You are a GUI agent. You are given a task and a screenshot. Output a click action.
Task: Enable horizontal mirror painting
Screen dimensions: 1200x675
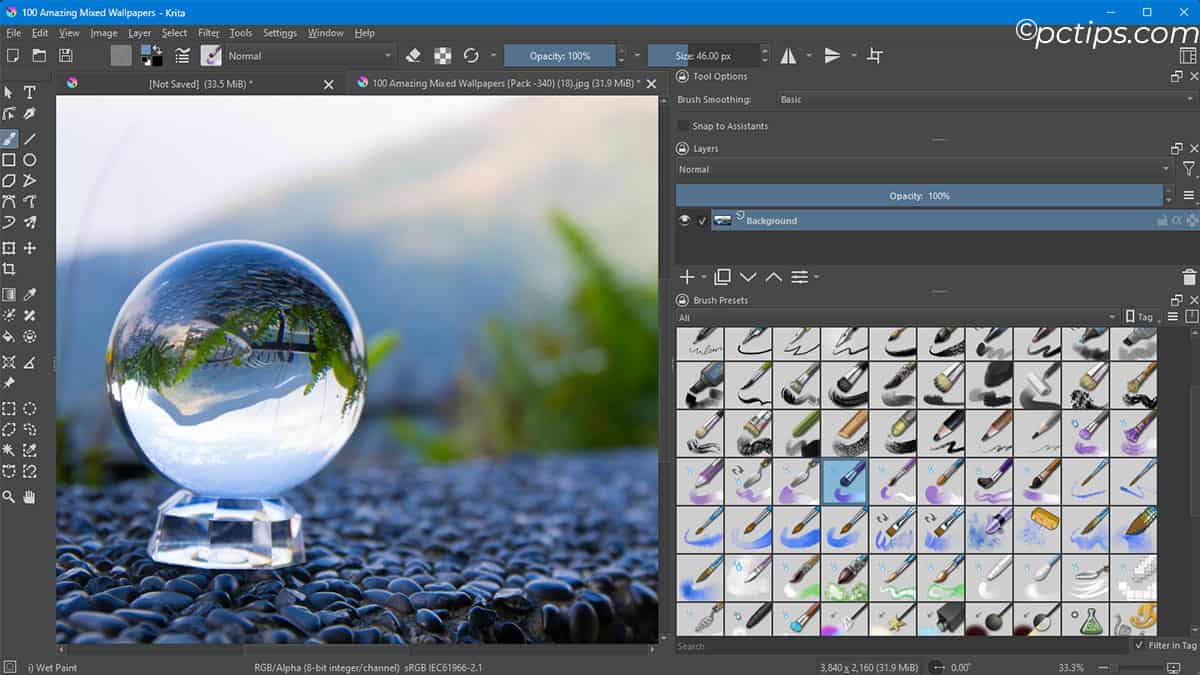click(x=788, y=55)
